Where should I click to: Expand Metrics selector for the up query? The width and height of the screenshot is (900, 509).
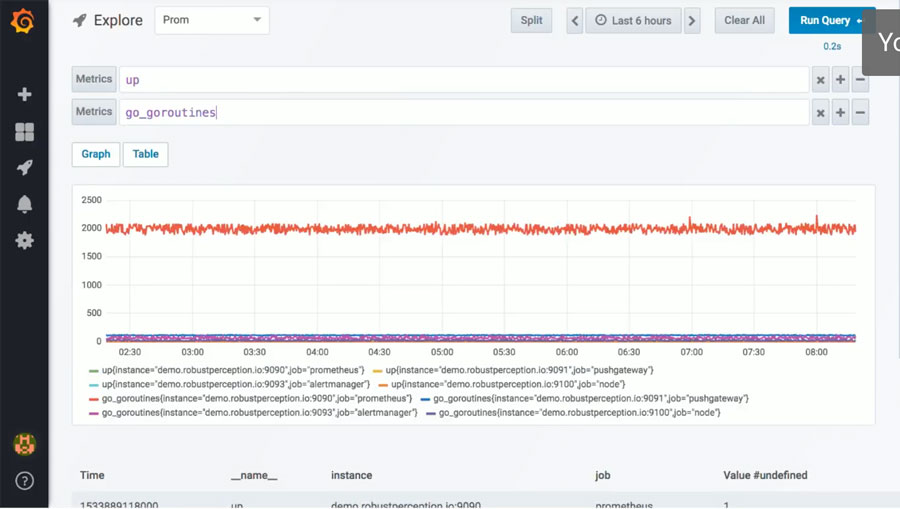[94, 79]
